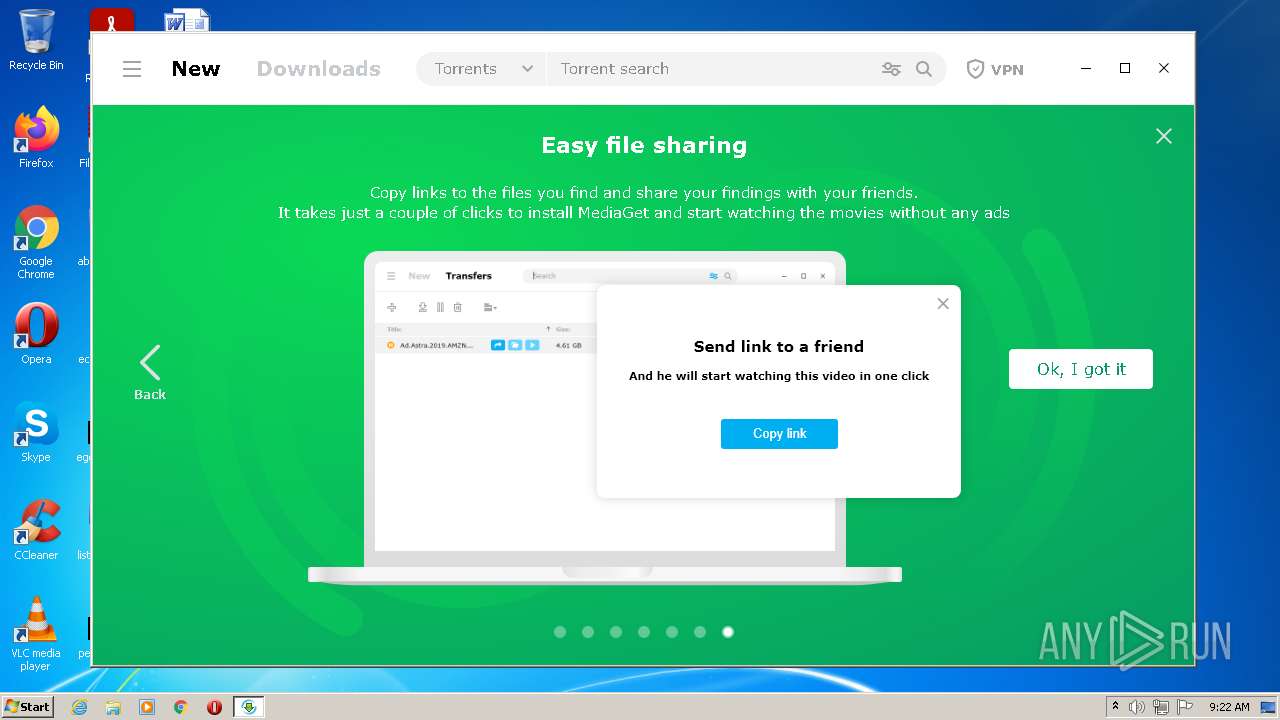
Task: Select MediaGet taskbar button
Action: coord(249,707)
